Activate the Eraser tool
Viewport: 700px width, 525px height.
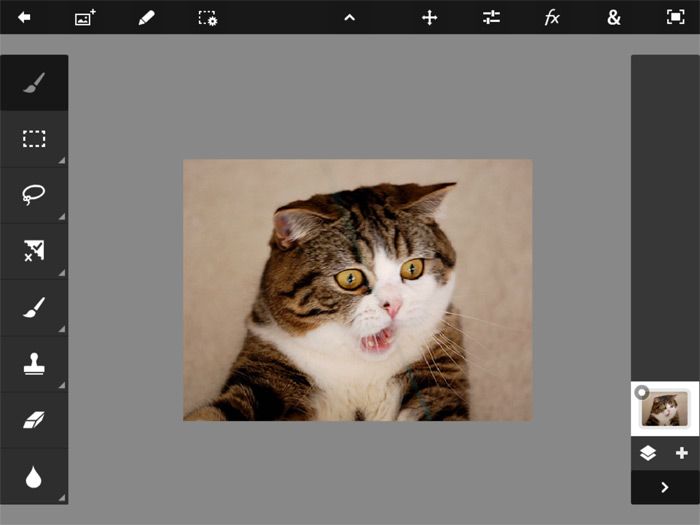(x=34, y=420)
